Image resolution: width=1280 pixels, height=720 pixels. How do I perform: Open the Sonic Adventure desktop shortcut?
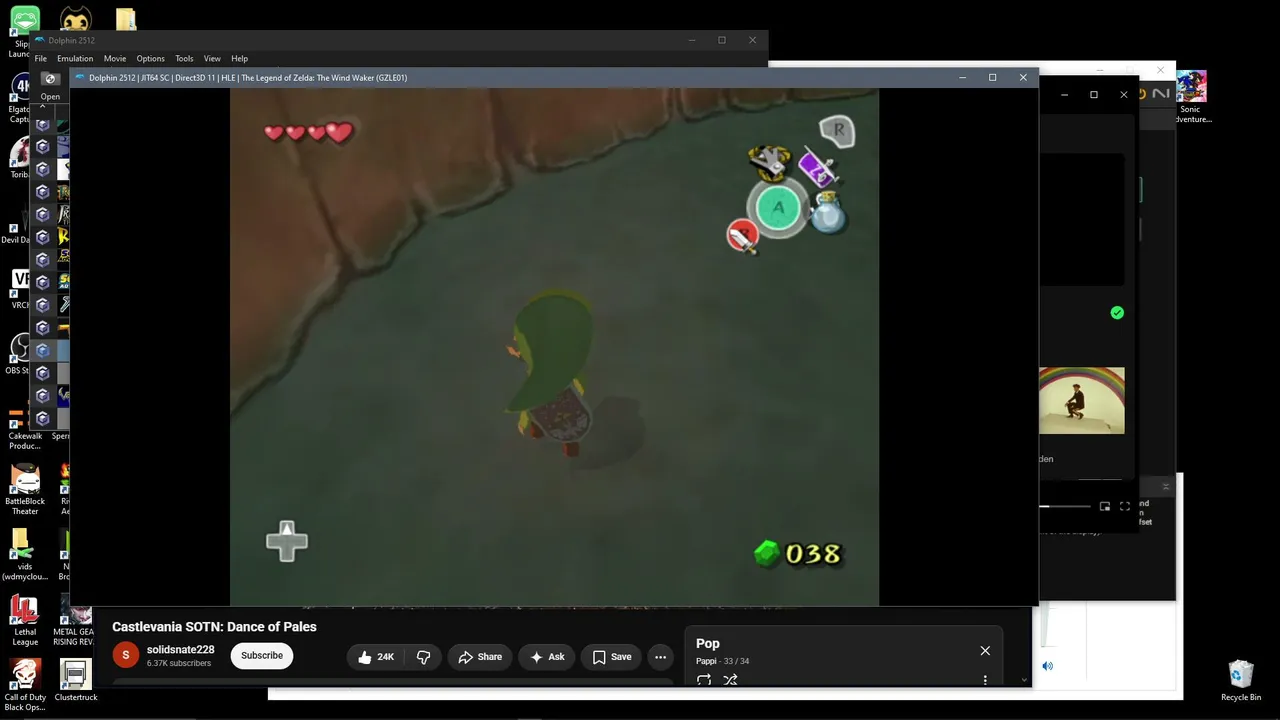[1191, 97]
